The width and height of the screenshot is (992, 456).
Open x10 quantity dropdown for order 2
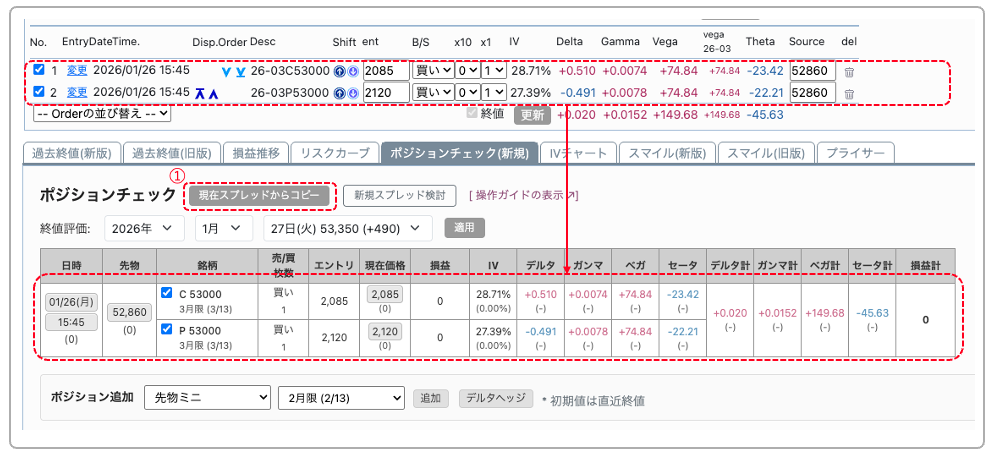pyautogui.click(x=468, y=92)
